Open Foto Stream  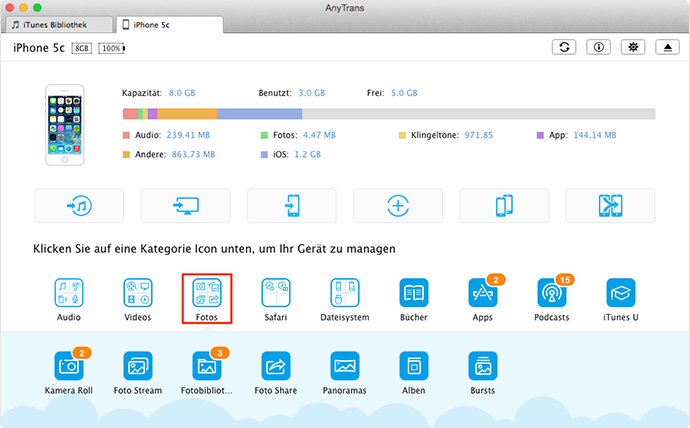(138, 366)
